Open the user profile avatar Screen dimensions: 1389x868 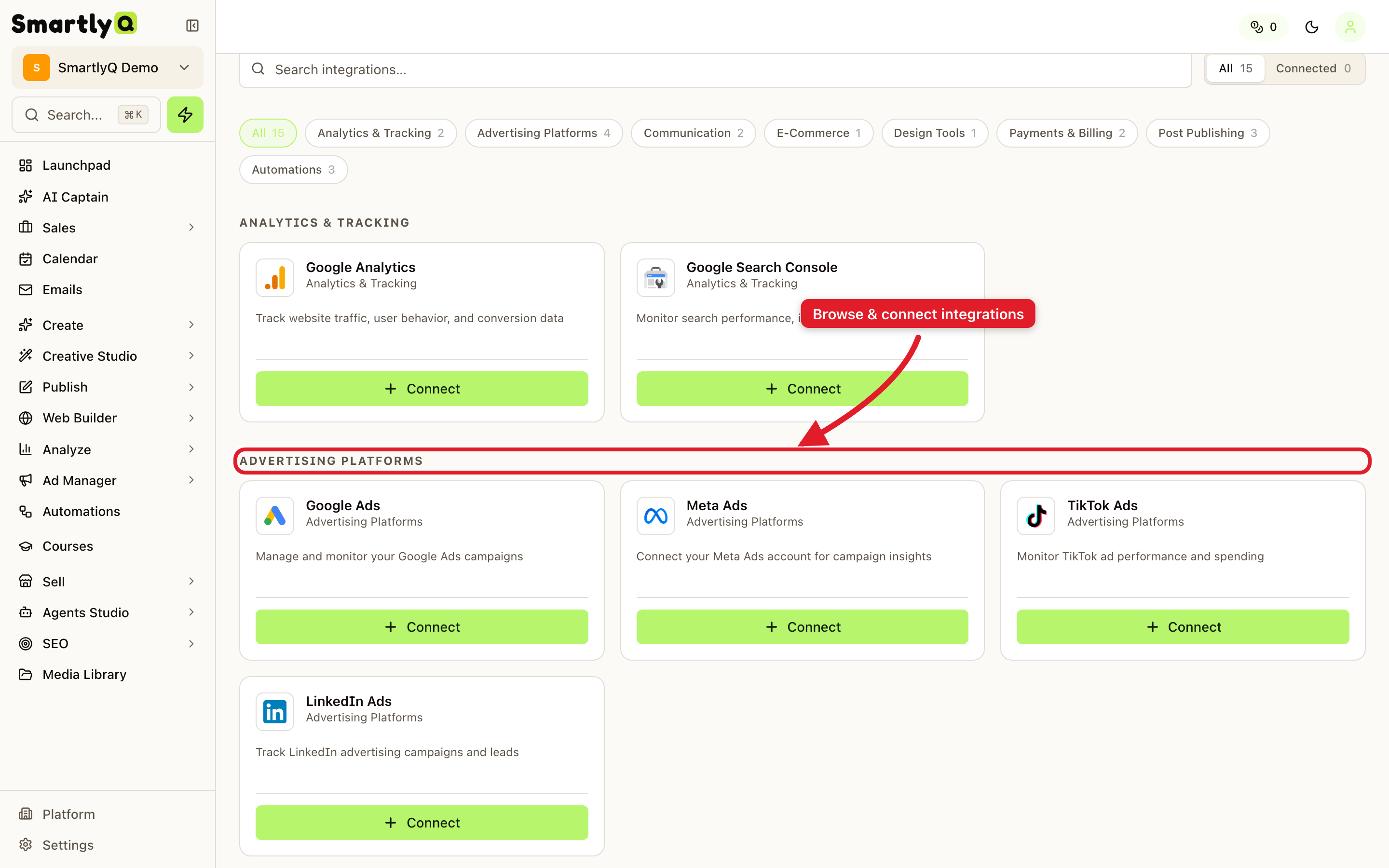(1350, 27)
